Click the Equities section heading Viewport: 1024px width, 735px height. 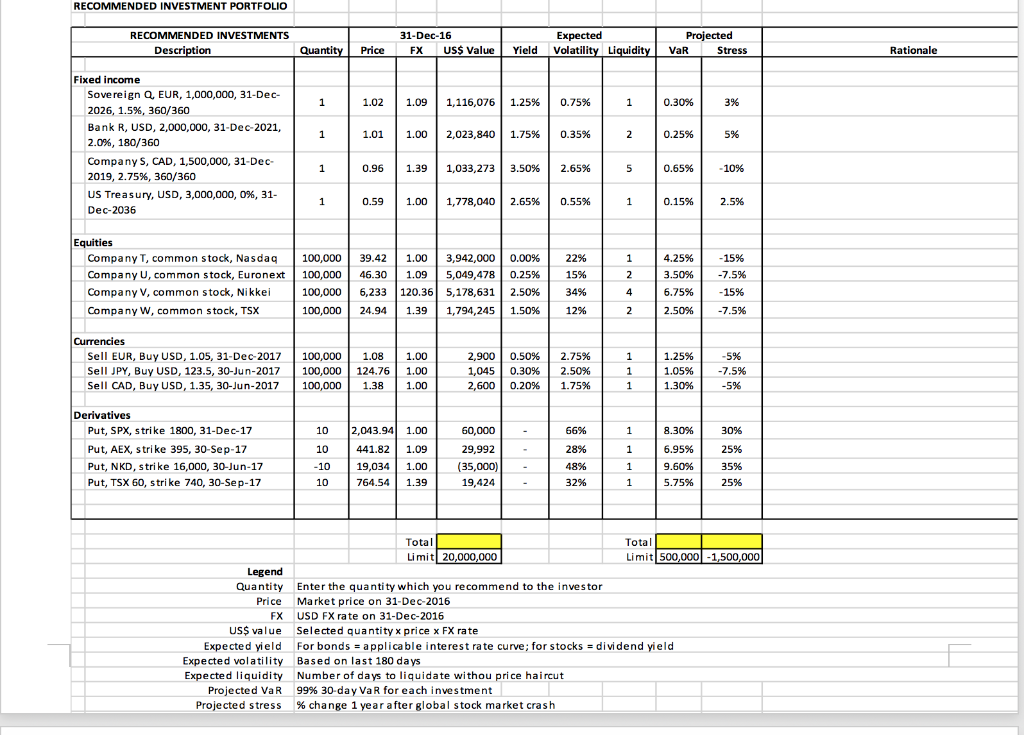coord(93,242)
